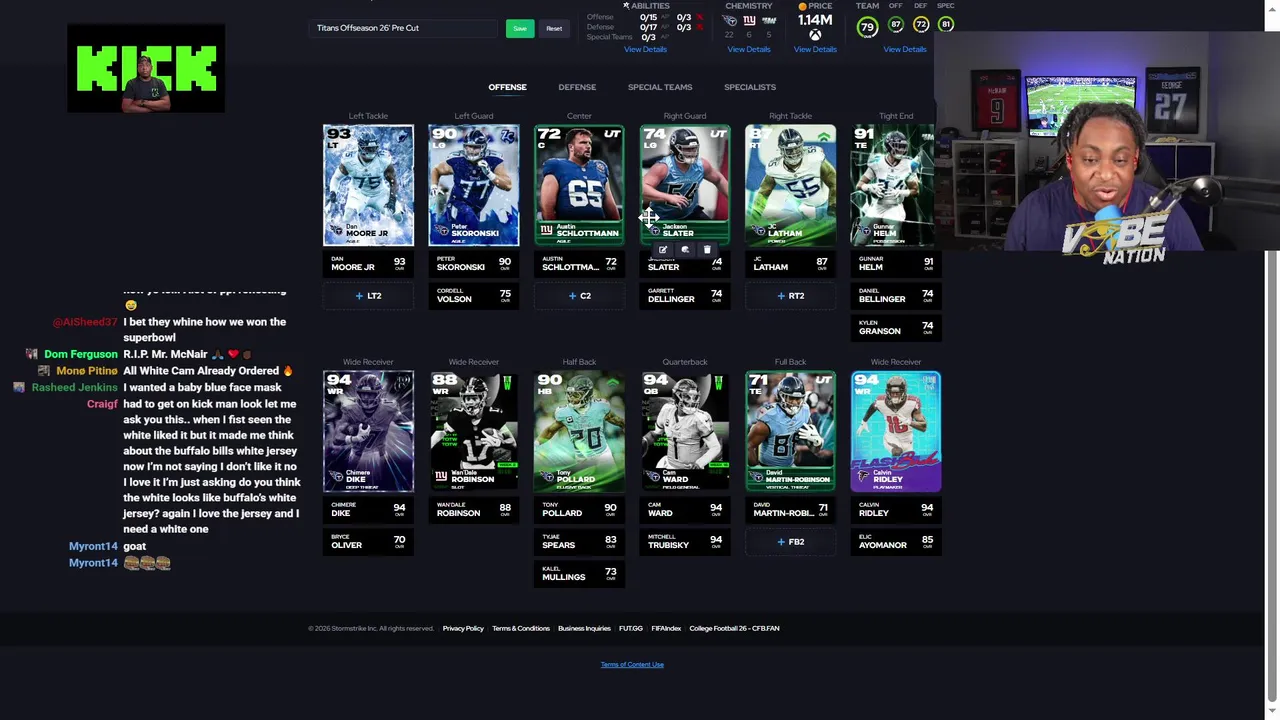Image resolution: width=1280 pixels, height=720 pixels.
Task: Open the Special Teams tab
Action: click(x=660, y=87)
